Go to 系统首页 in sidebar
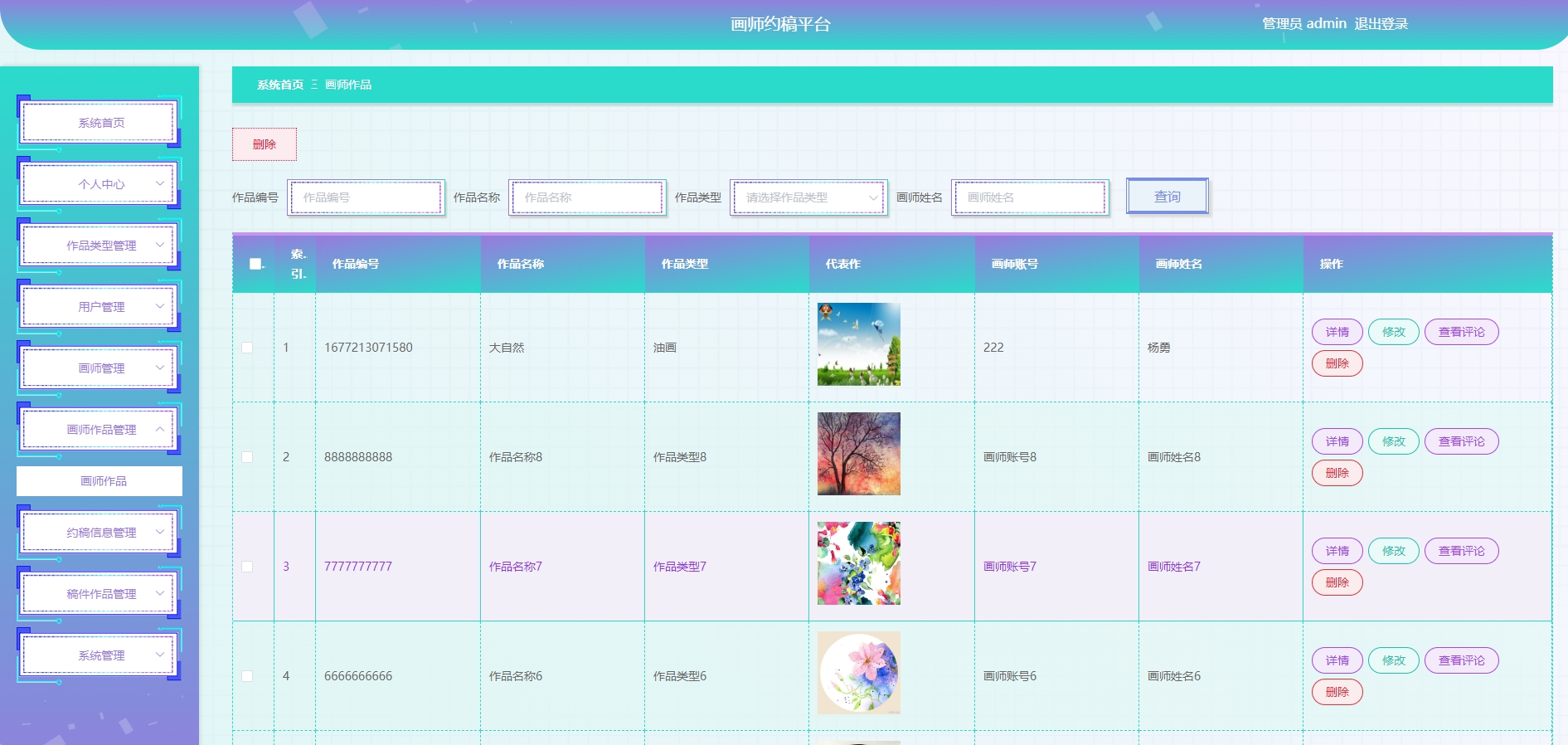The image size is (1568, 745). point(100,123)
